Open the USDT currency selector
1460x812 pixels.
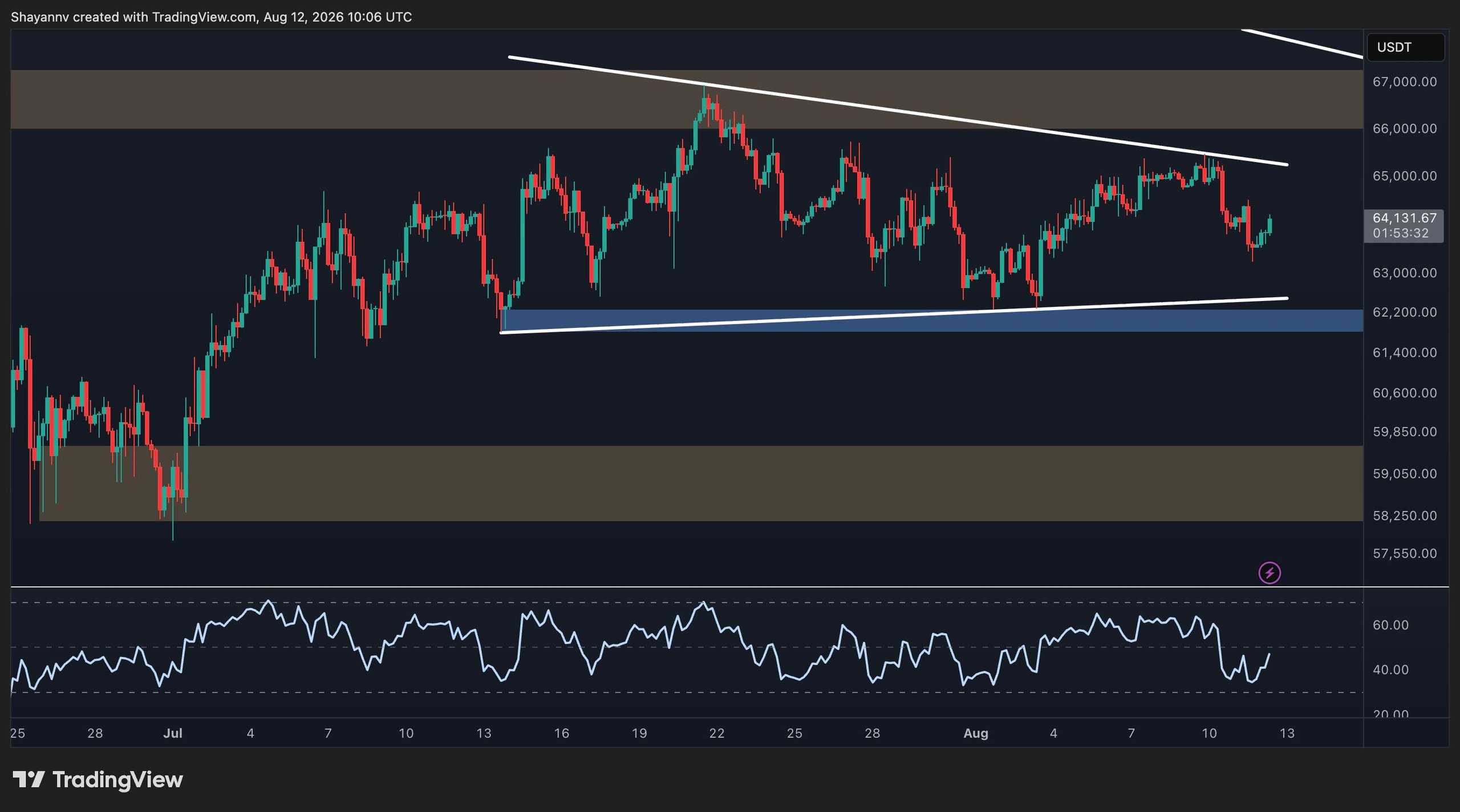tap(1405, 47)
